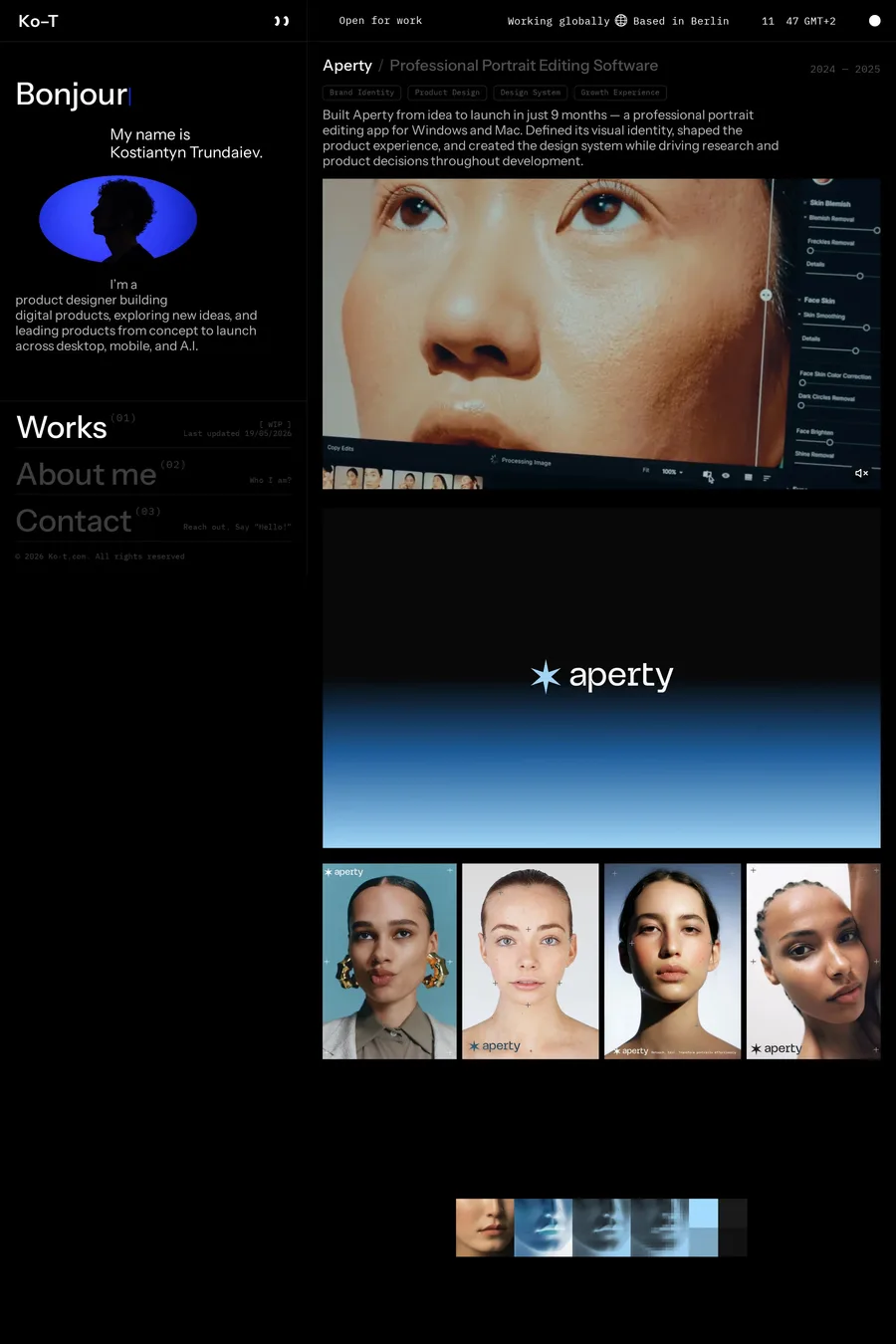Screen dimensions: 896x1344
Task: Open the braided hair woman poster
Action: pyautogui.click(x=813, y=961)
